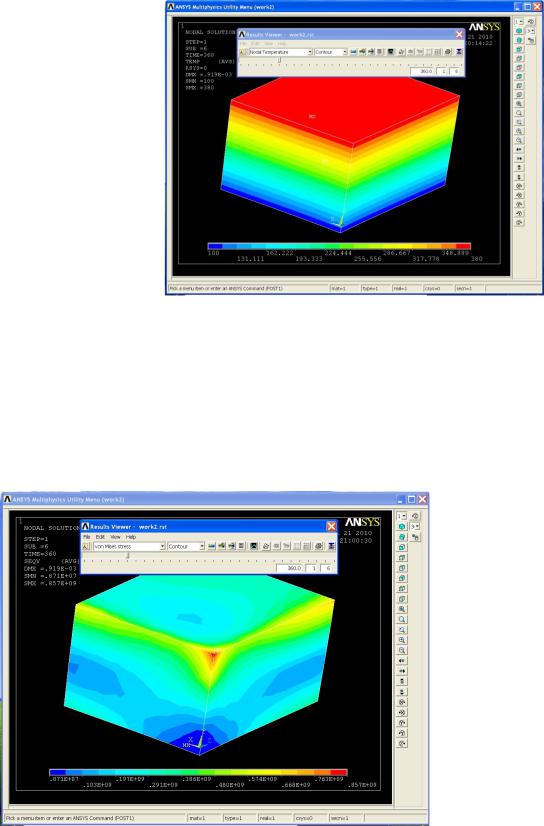Maximize the von Mises ANSYS Multiphysics window
Screen dimensions: 544x826
412,499
